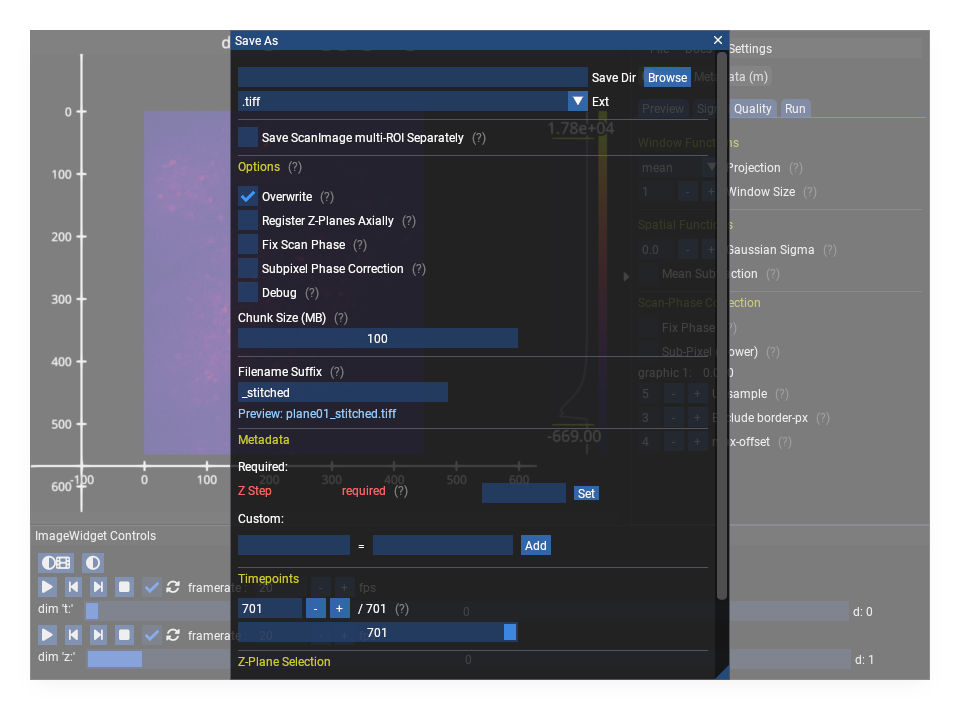Viewport: 960px width, 710px height.
Task: Switch to the Run tab
Action: pos(795,109)
